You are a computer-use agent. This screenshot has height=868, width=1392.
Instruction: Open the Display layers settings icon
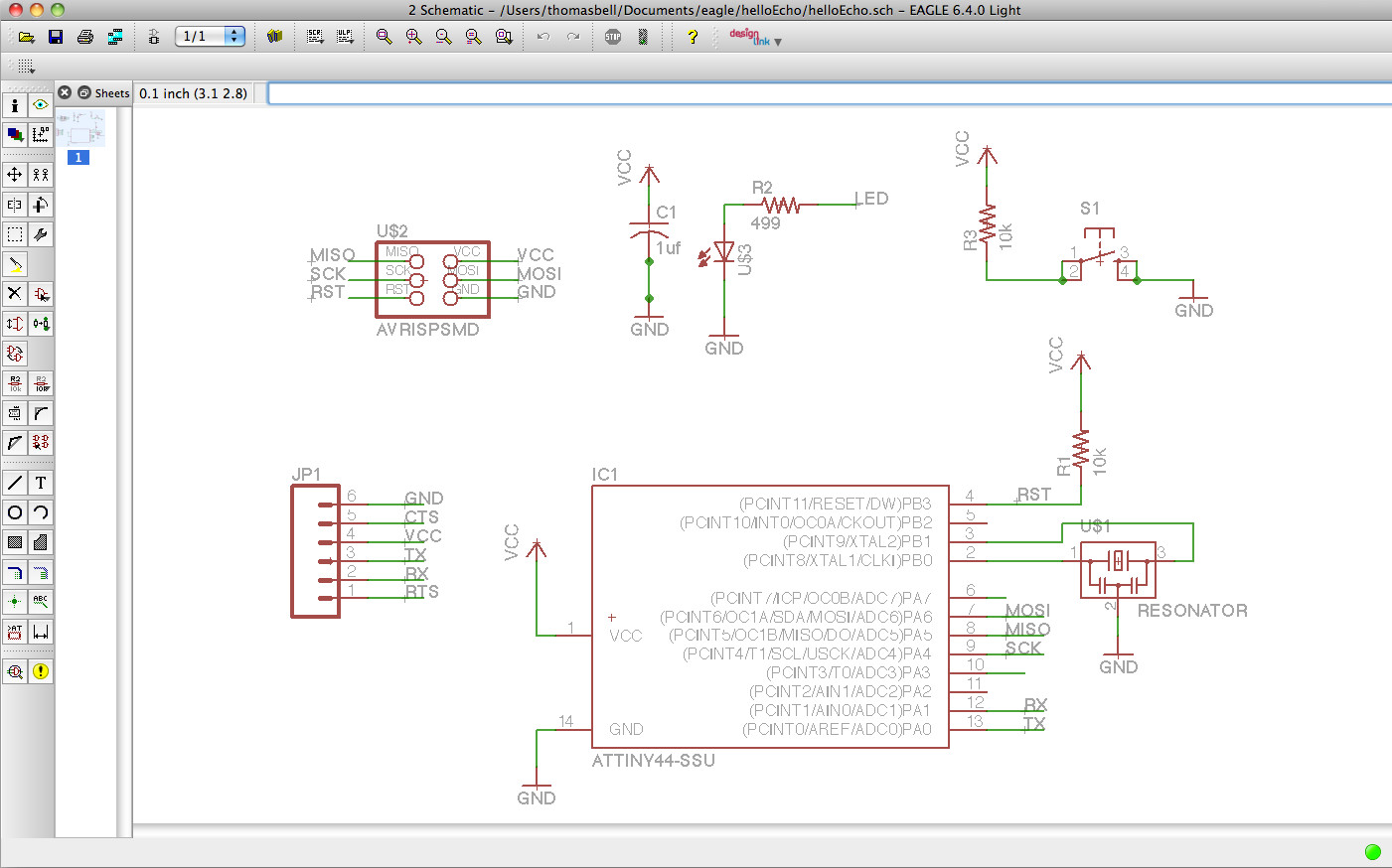click(15, 135)
